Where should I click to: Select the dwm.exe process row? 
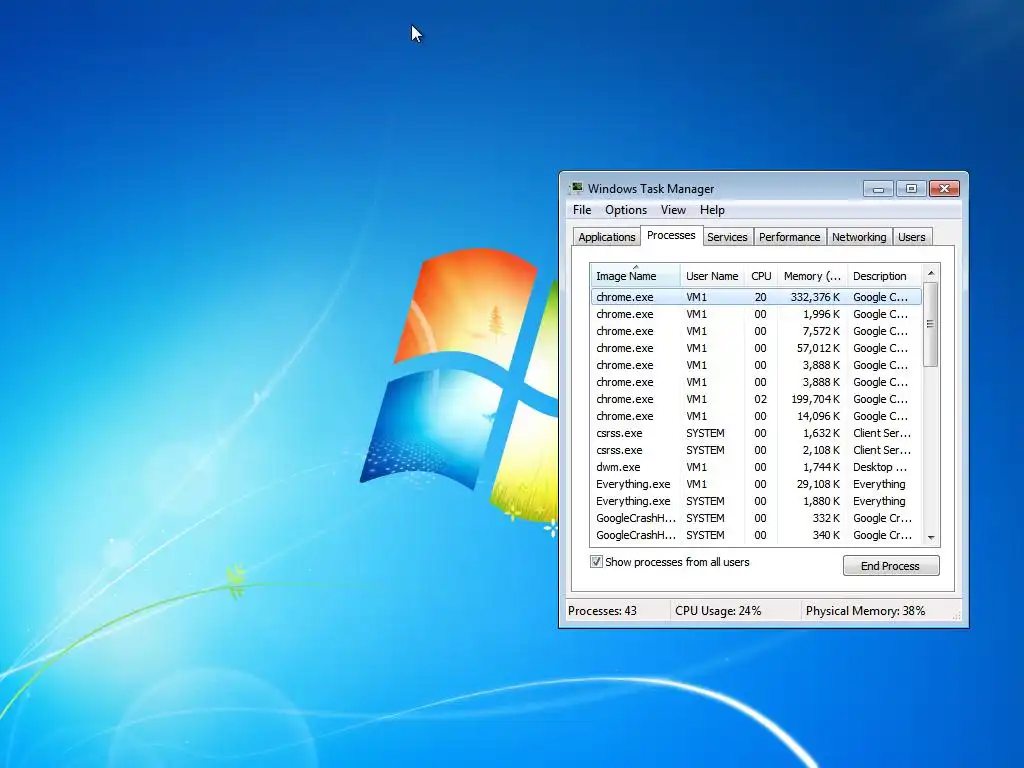[756, 467]
